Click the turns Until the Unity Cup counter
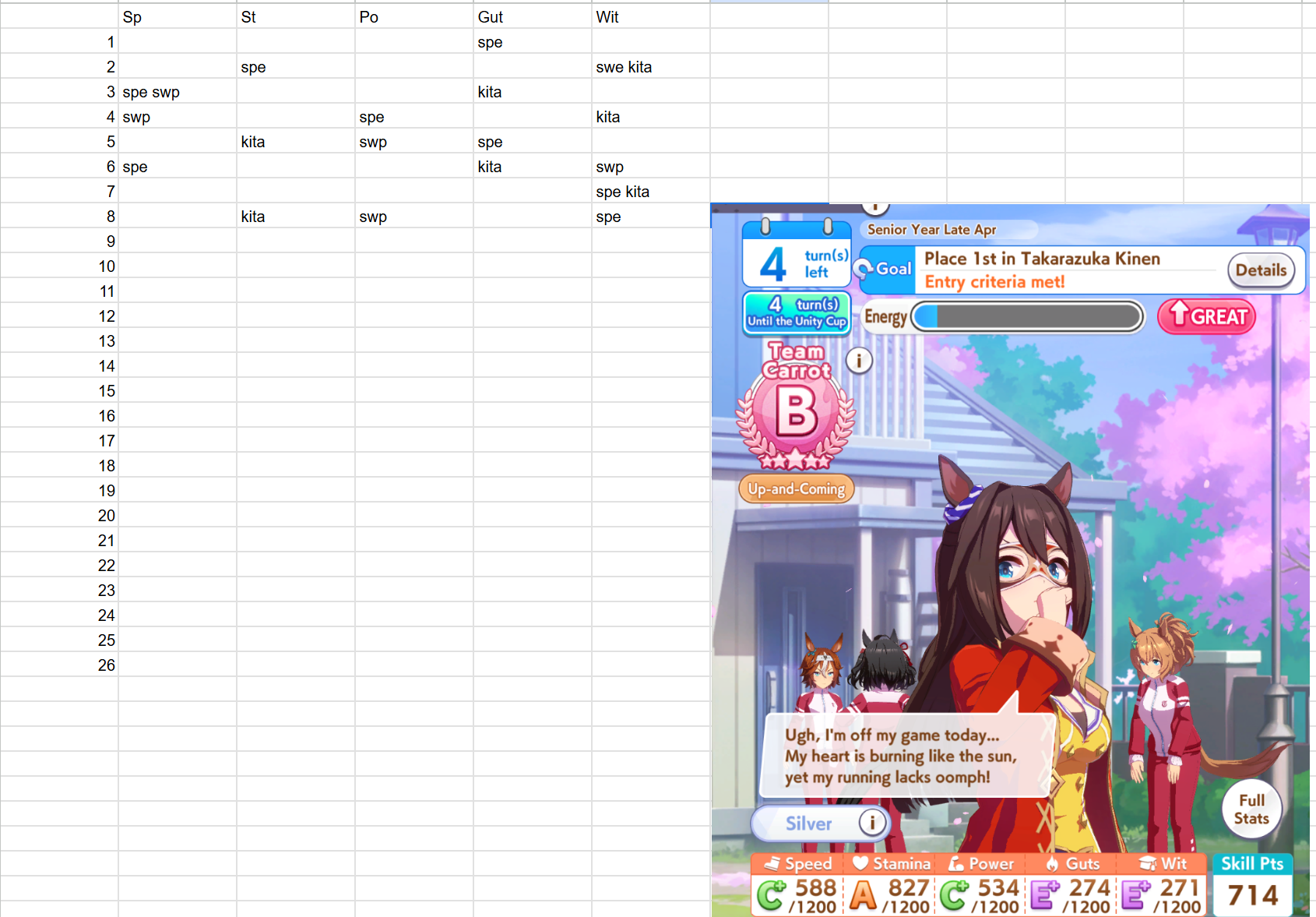The width and height of the screenshot is (1316, 917). click(797, 312)
